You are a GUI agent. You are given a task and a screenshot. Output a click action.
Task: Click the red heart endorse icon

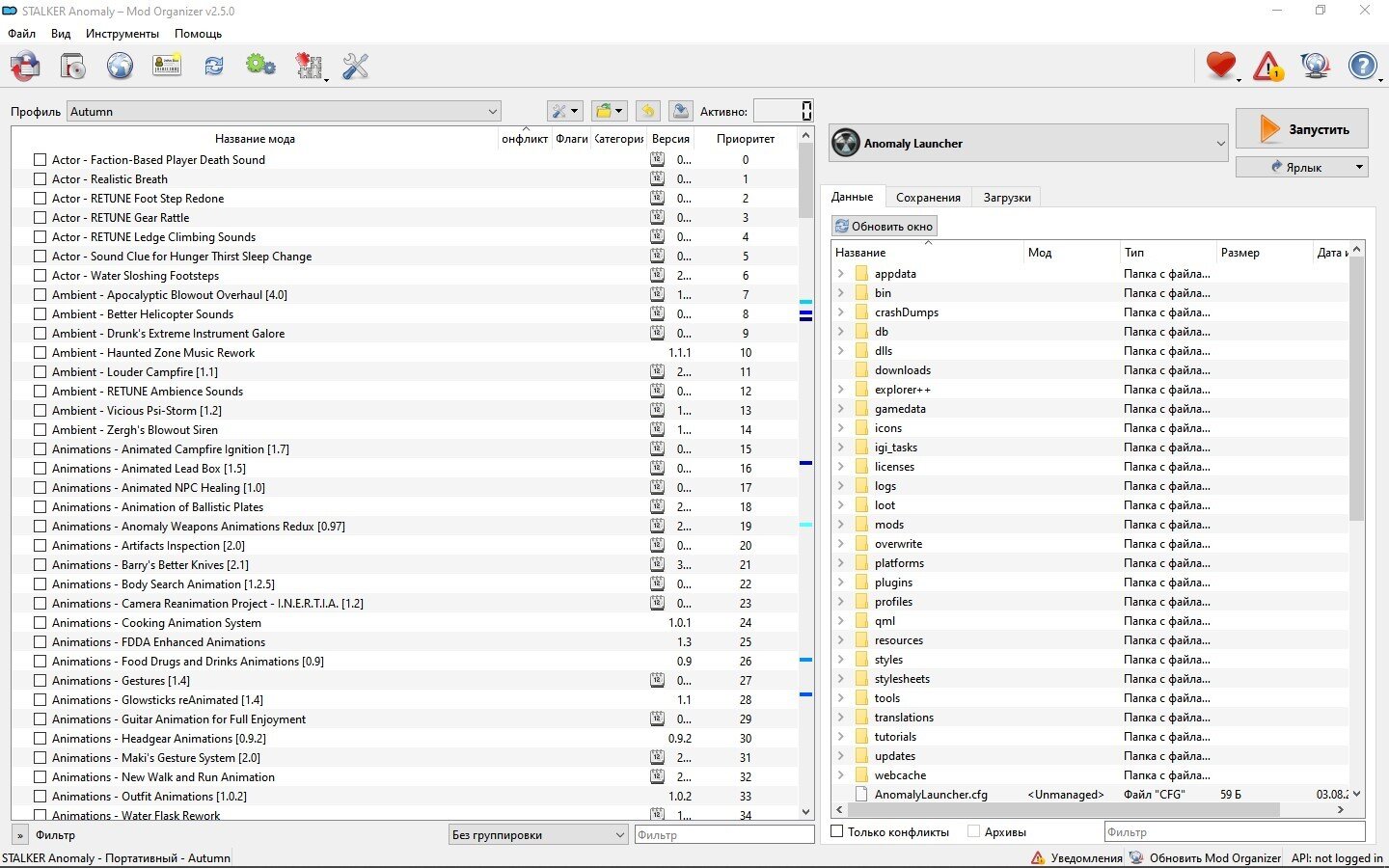[1221, 66]
